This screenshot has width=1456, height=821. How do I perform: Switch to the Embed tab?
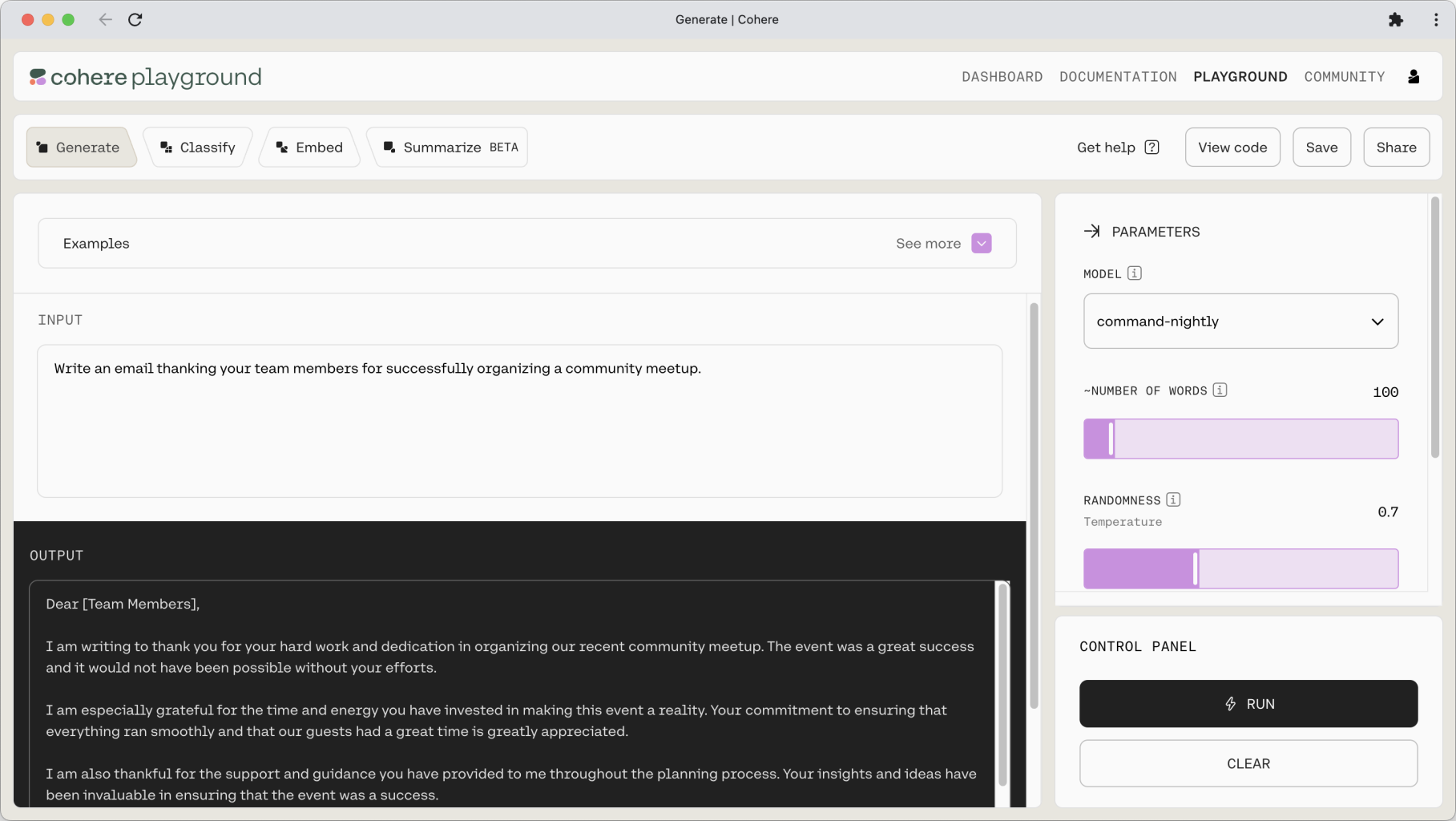click(309, 147)
